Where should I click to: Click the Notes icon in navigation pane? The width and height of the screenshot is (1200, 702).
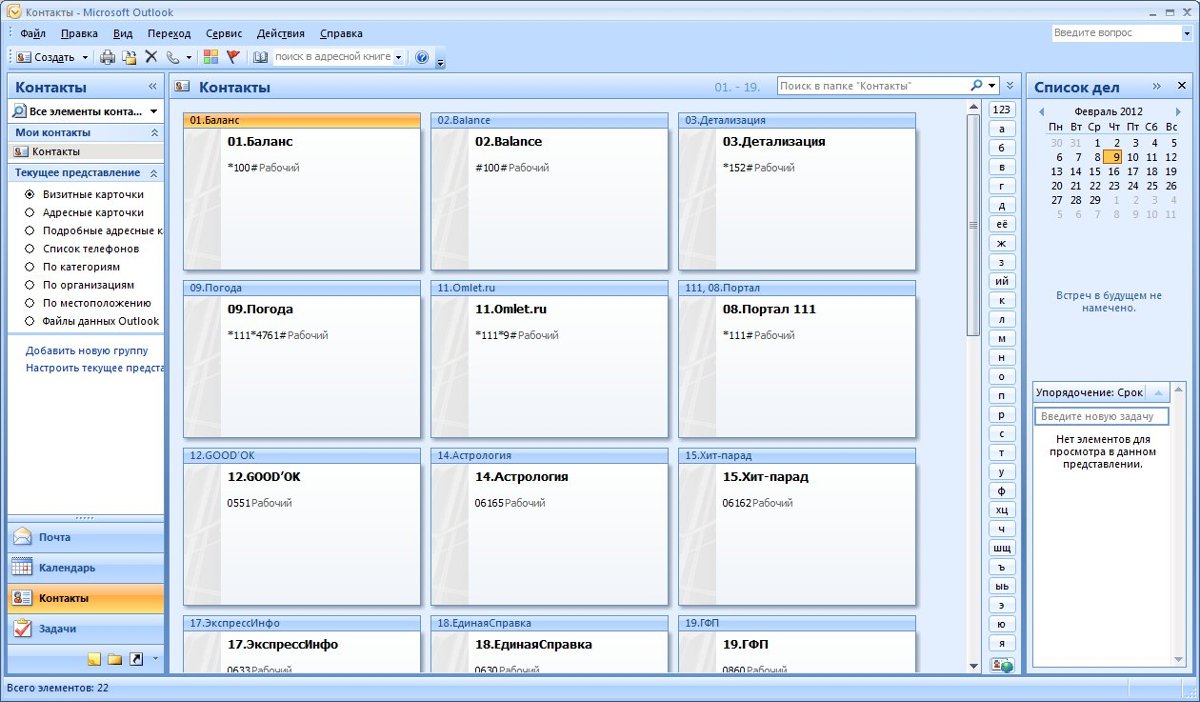tap(94, 659)
